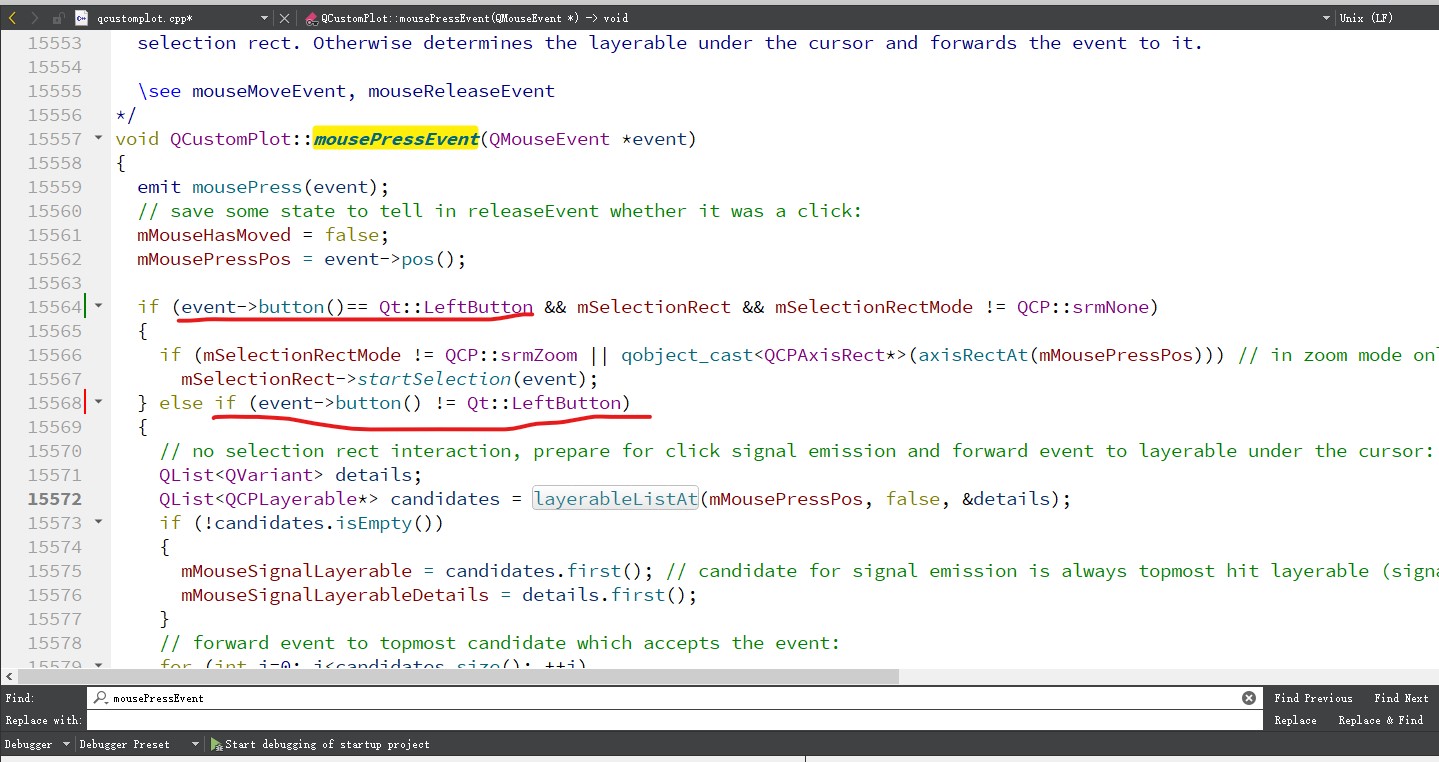Go back with the yellow left arrow
Image resolution: width=1439 pixels, height=762 pixels.
point(12,18)
